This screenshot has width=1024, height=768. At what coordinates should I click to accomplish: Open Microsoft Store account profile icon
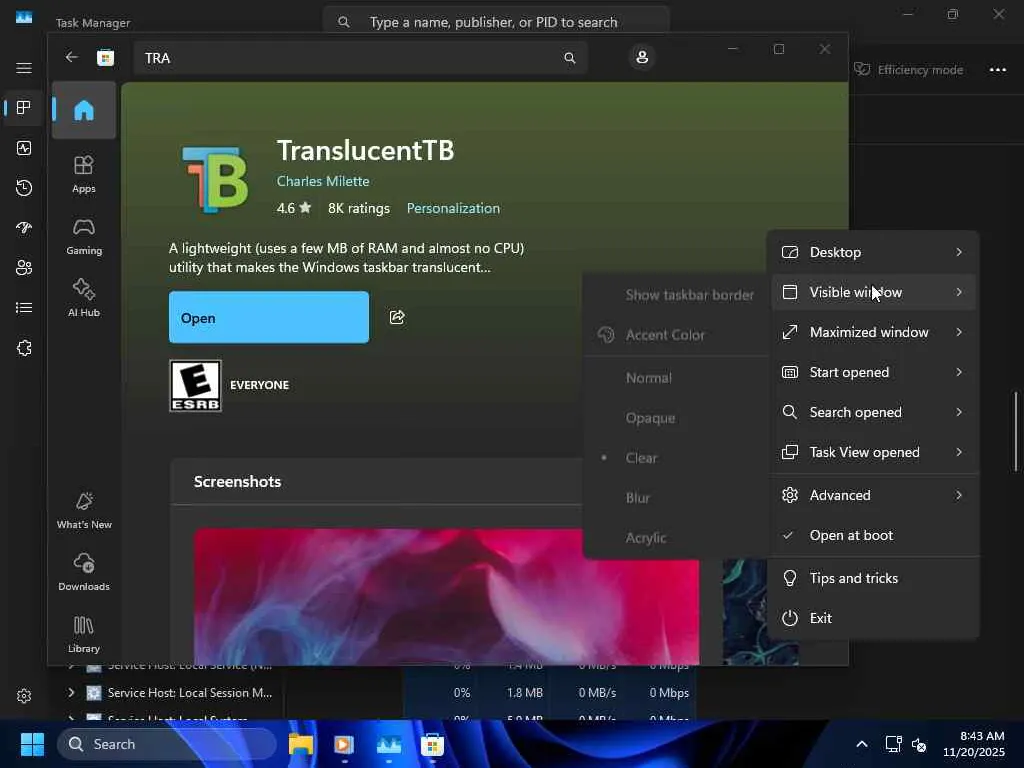(642, 57)
